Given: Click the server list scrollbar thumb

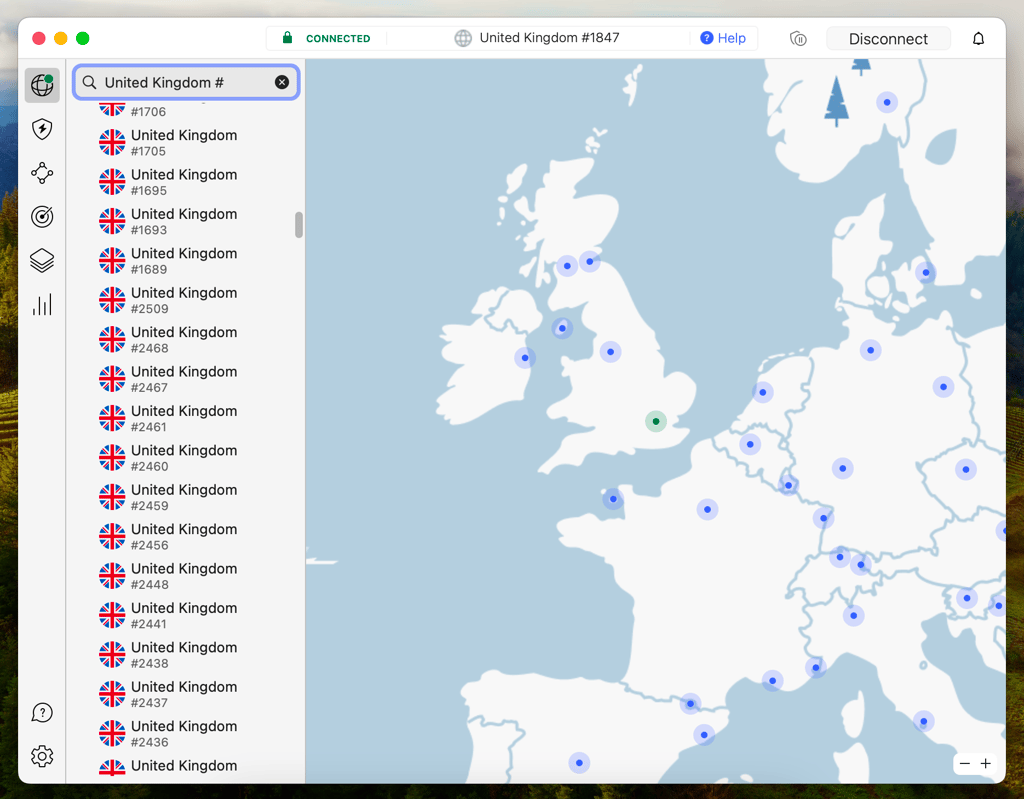Looking at the screenshot, I should point(299,225).
